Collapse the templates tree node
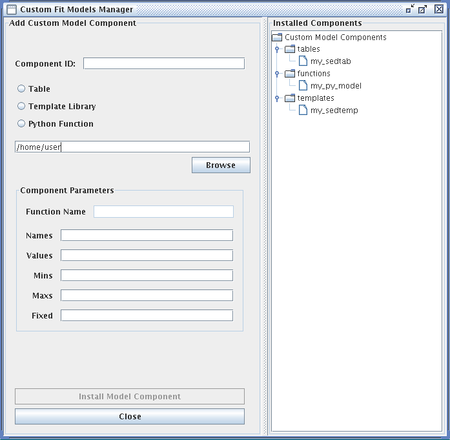450x440 pixels. pos(277,98)
